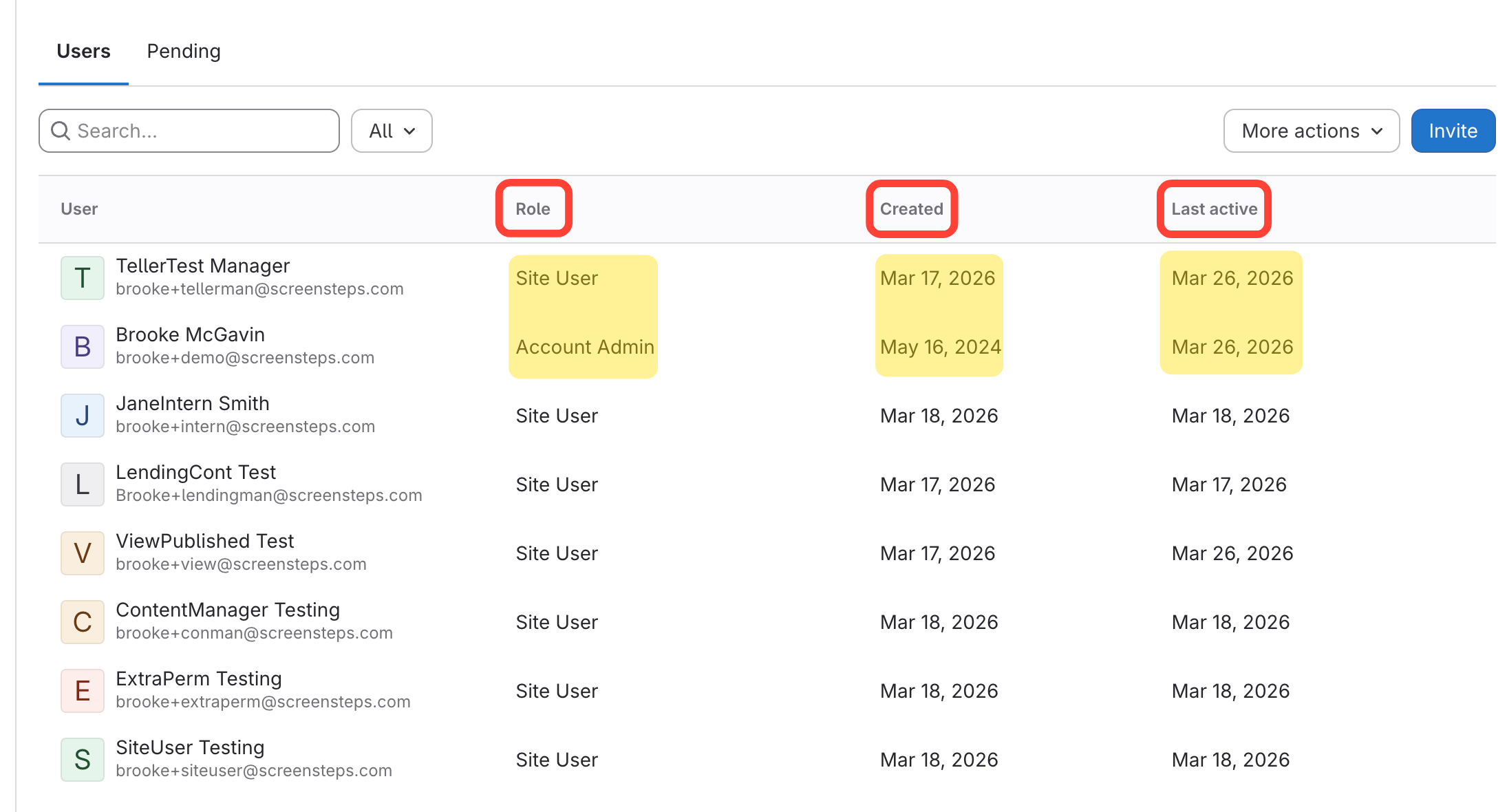Click JaneIntern Smith's J avatar

[x=83, y=416]
